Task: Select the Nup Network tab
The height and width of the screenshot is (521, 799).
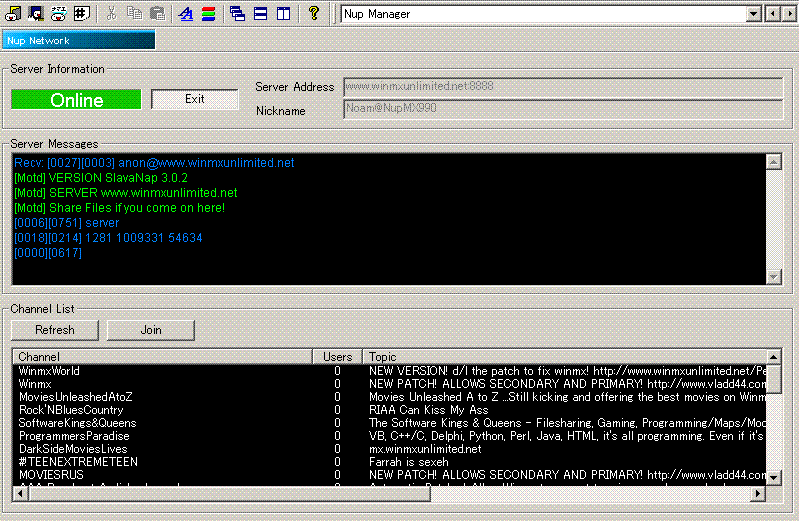Action: [x=78, y=40]
